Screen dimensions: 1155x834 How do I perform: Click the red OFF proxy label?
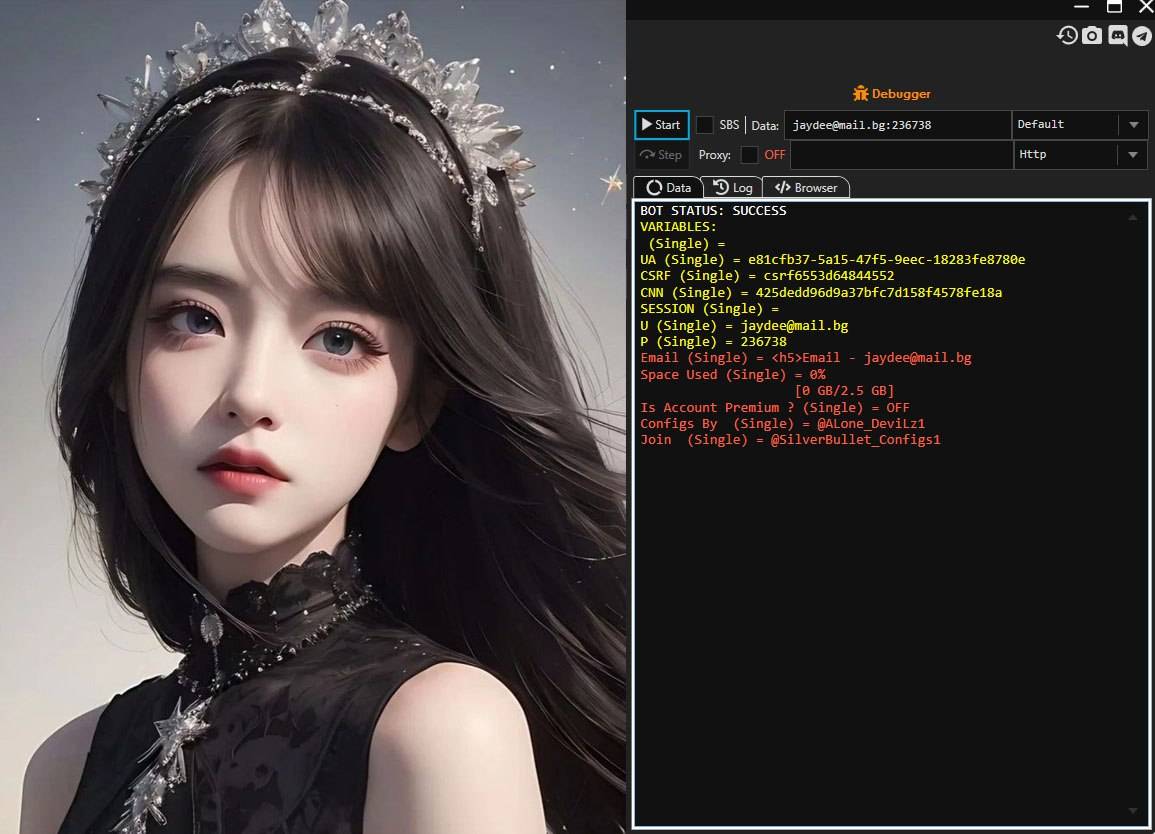coord(775,155)
